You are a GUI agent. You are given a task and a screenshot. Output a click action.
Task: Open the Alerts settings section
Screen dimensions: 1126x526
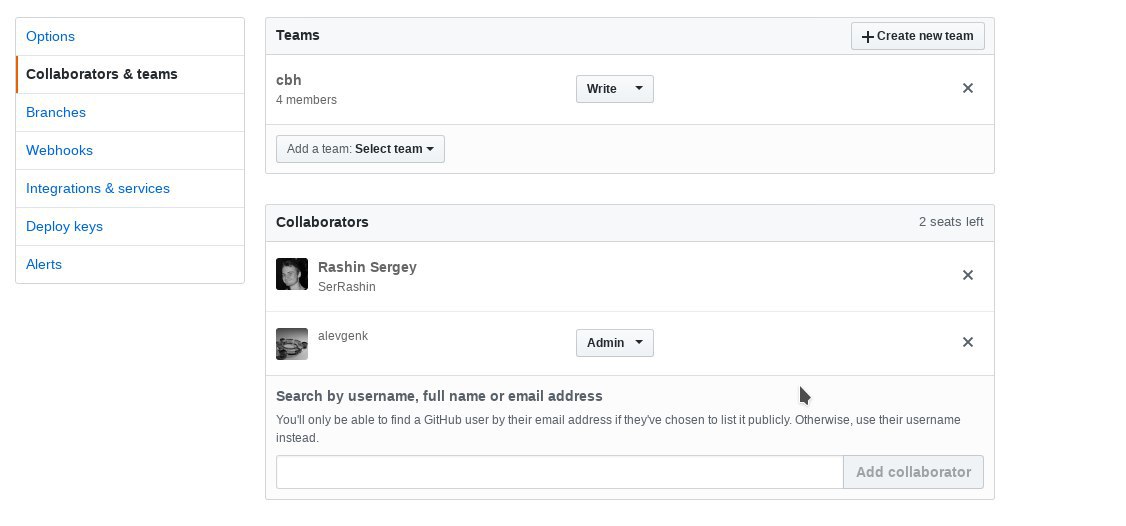[44, 265]
